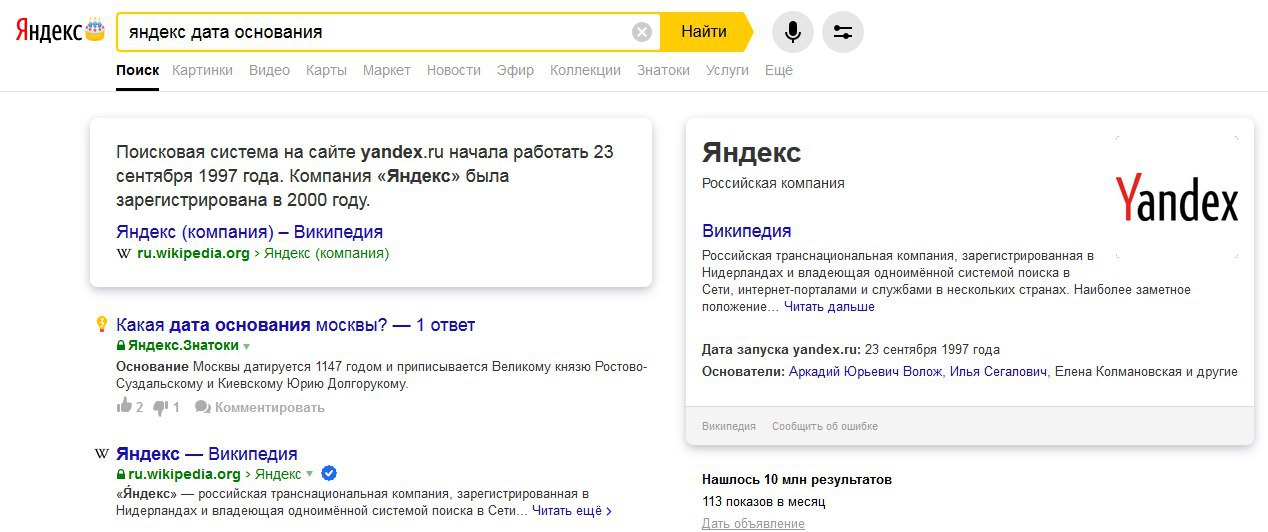
Task: Open the Коллекции tab
Action: (x=585, y=70)
